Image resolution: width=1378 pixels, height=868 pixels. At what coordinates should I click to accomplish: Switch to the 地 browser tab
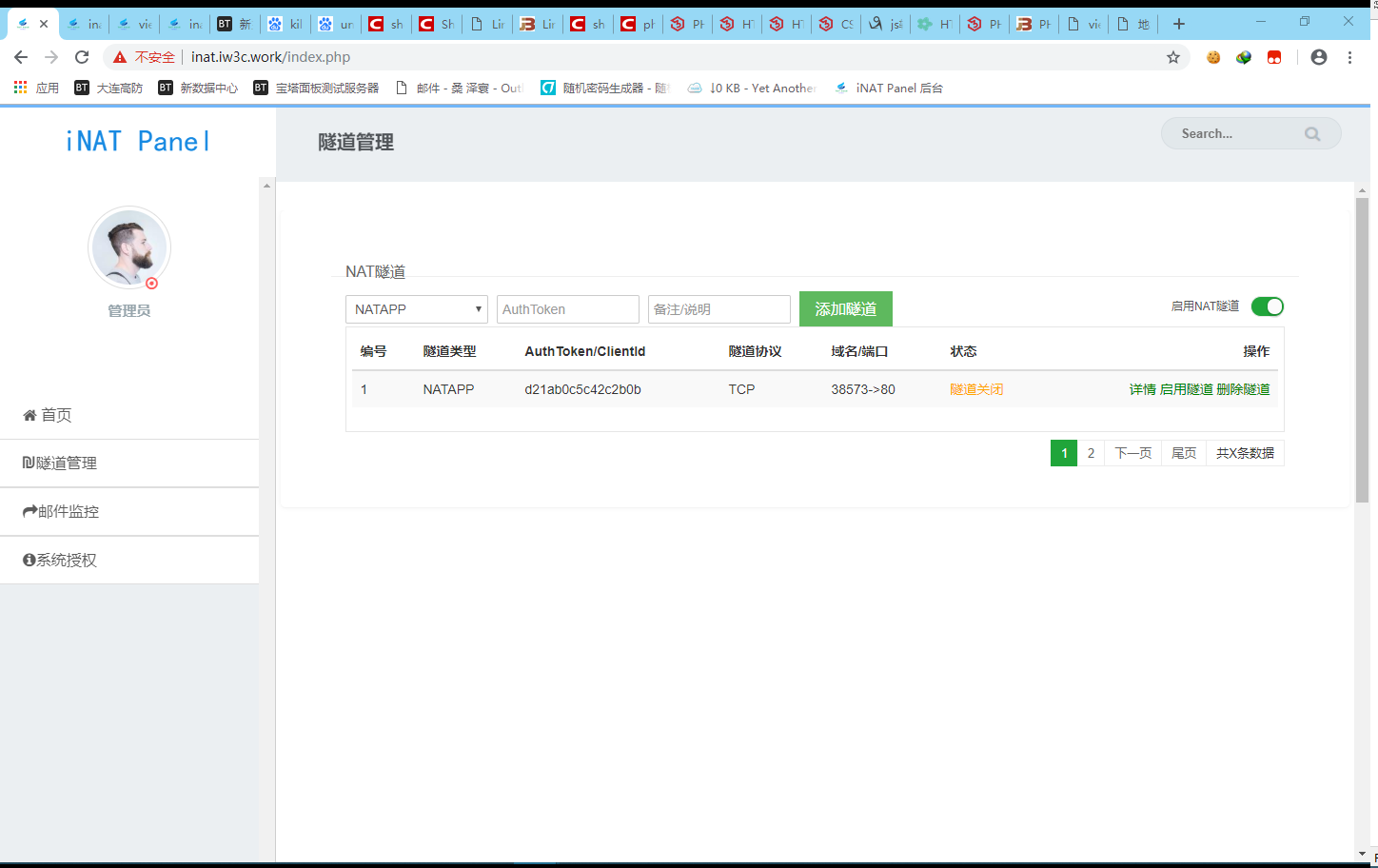(1132, 24)
